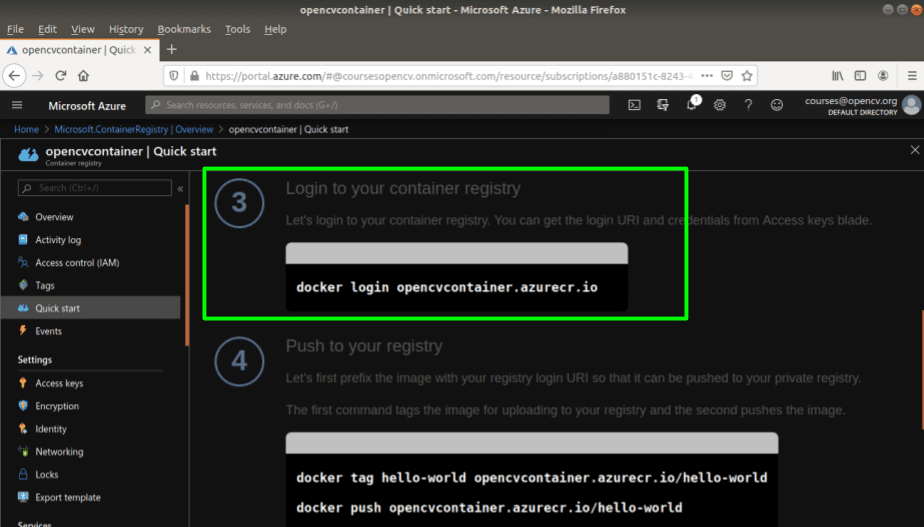This screenshot has height=527, width=924.
Task: Go to the Firefox home page
Action: [x=84, y=75]
